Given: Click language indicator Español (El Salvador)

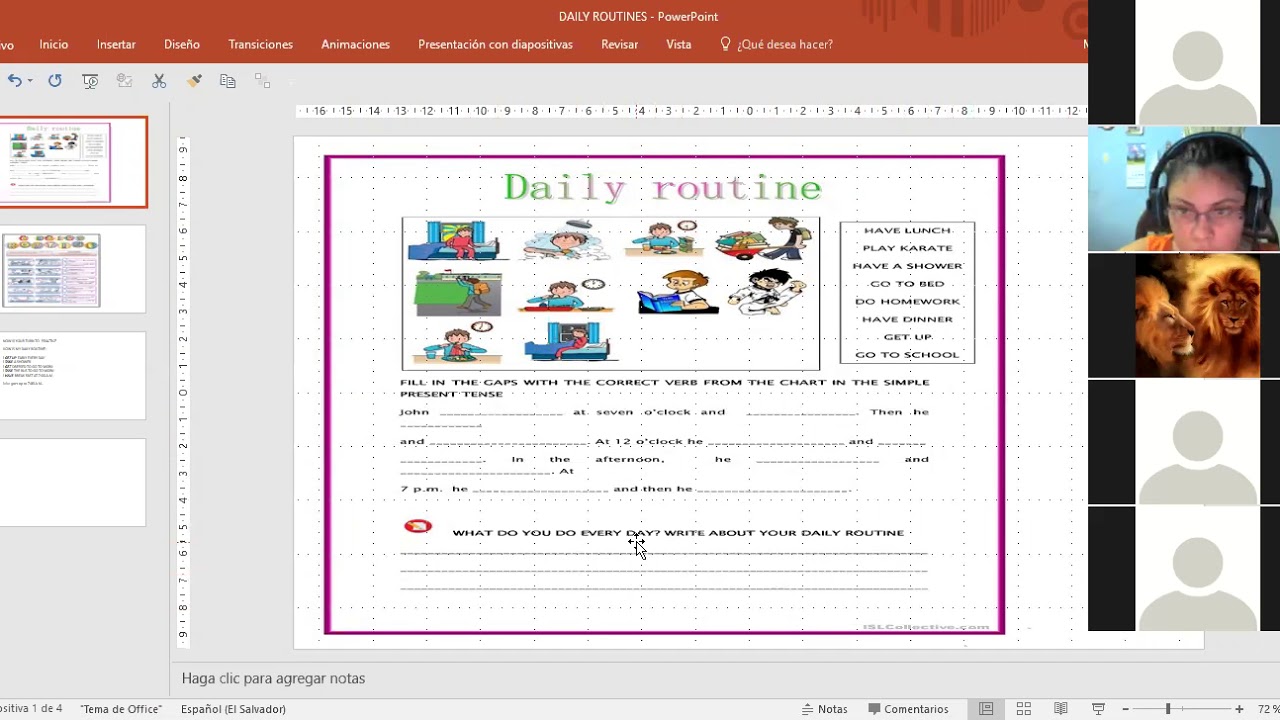Looking at the screenshot, I should coord(233,709).
